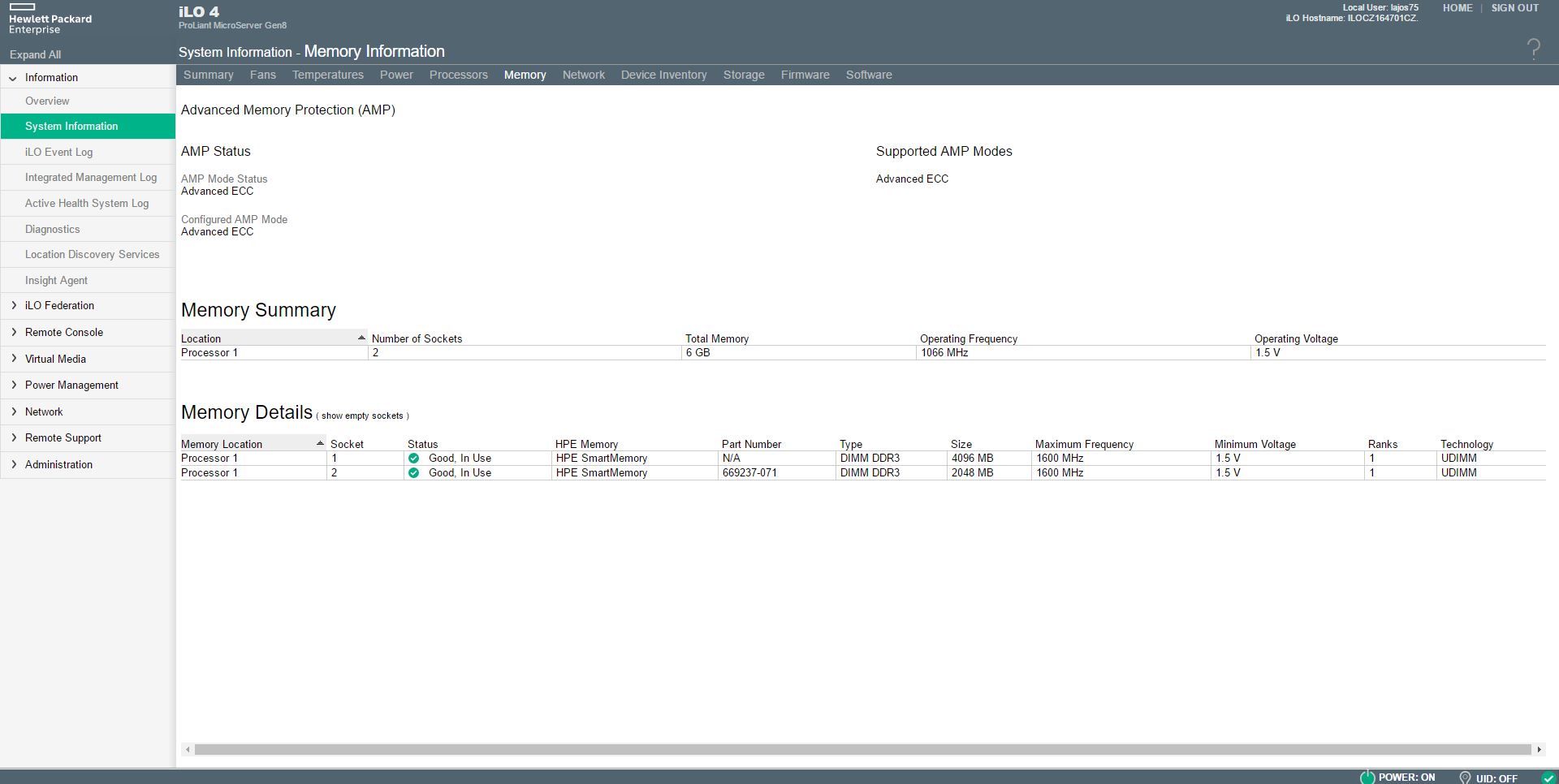Collapse the Information section
The width and height of the screenshot is (1559, 784).
click(x=13, y=78)
